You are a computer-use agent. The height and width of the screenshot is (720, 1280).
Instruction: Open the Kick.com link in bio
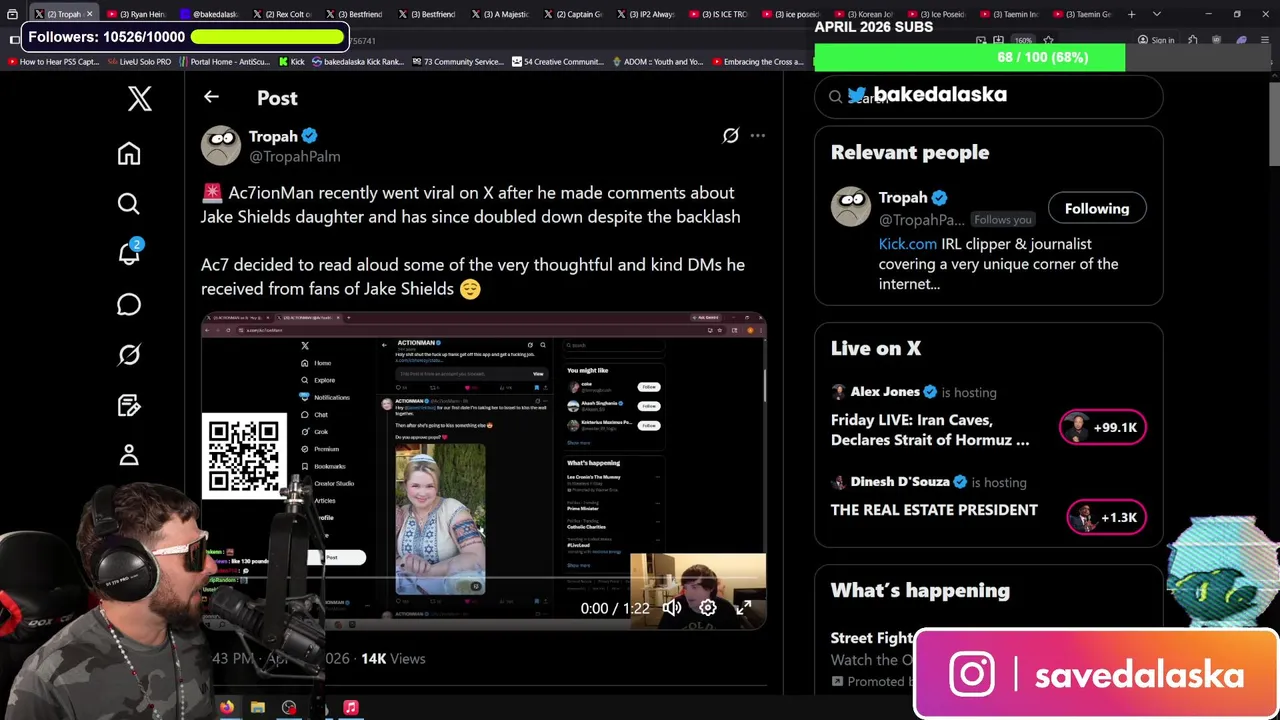[x=908, y=243]
